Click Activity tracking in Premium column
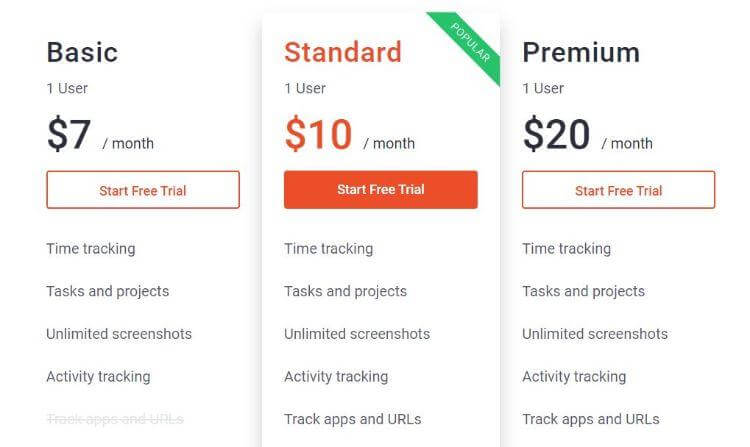750x447 pixels. pyautogui.click(x=574, y=377)
